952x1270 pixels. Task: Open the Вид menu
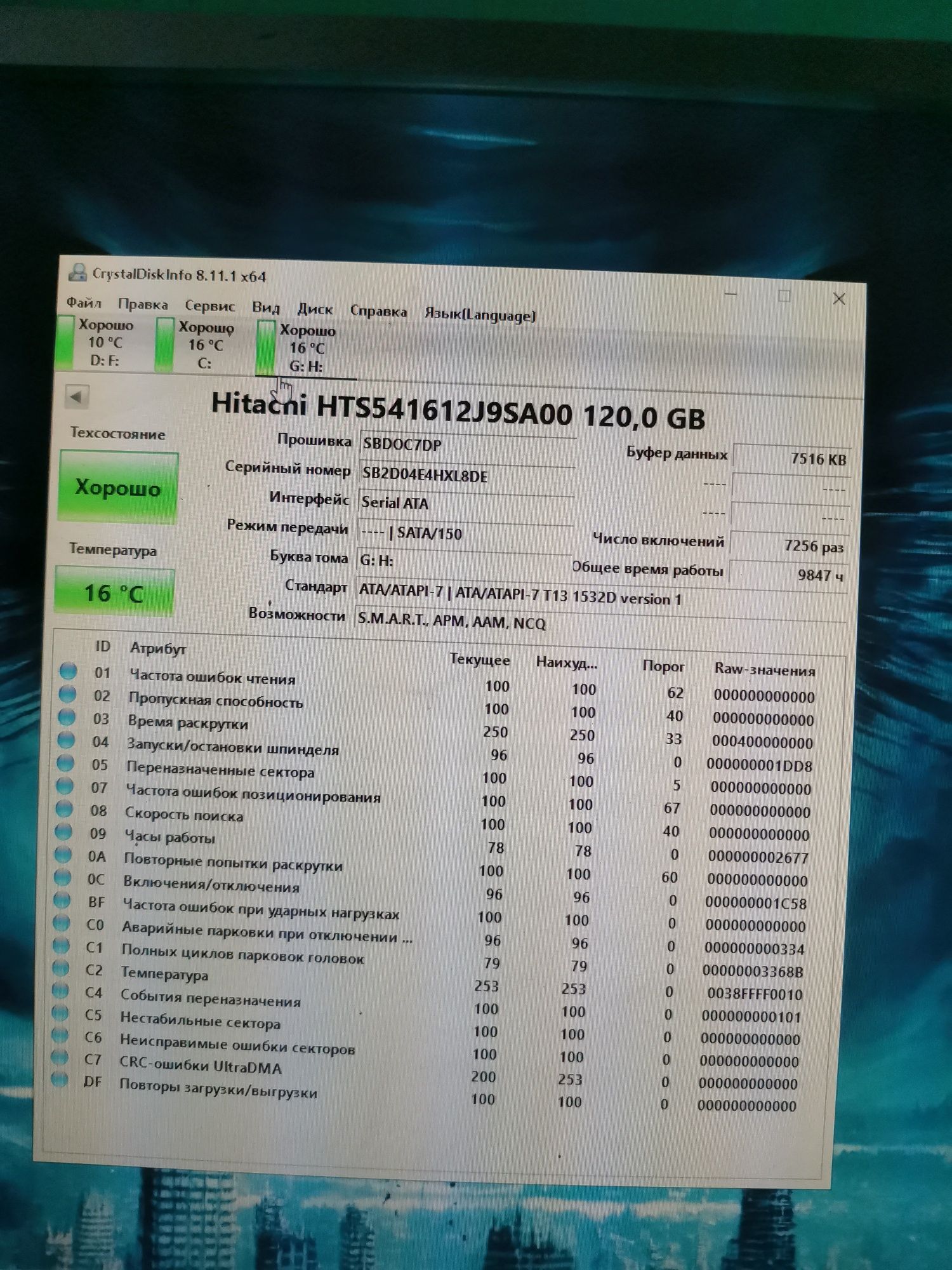click(266, 308)
